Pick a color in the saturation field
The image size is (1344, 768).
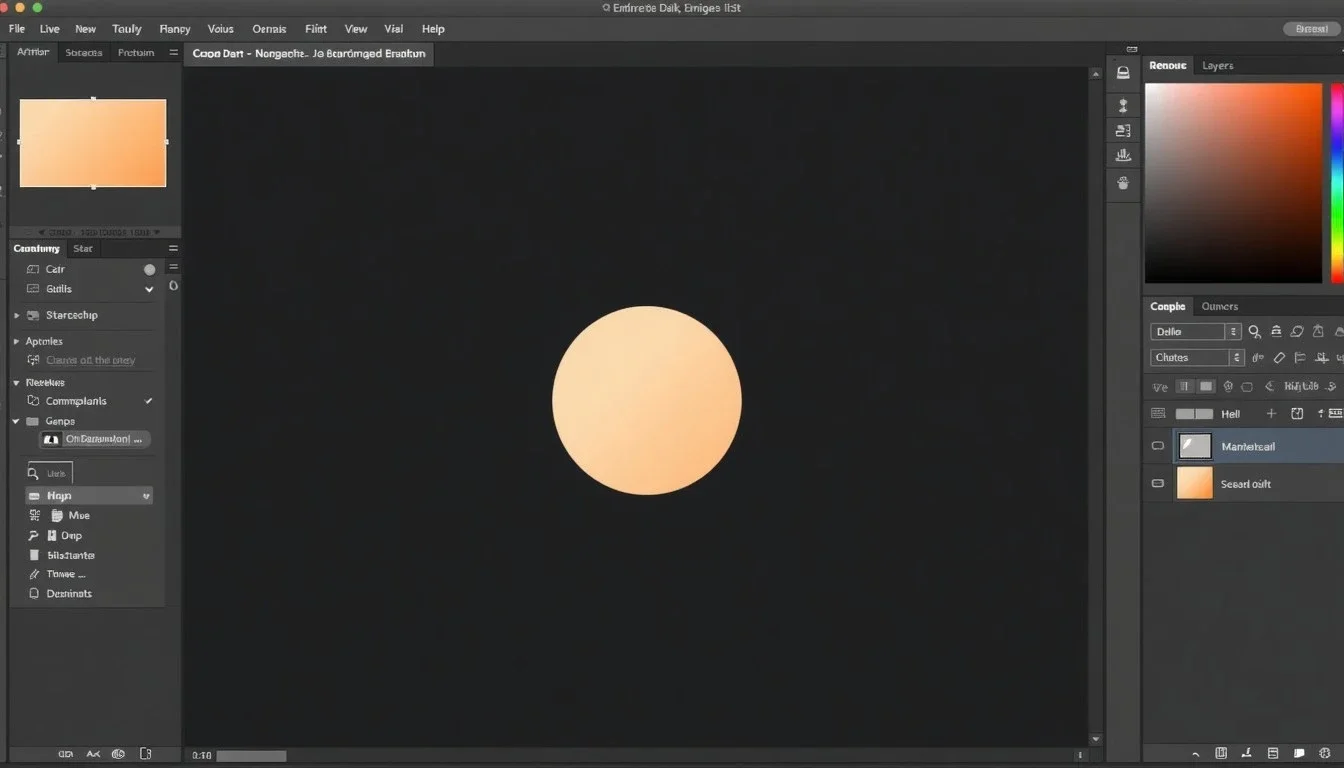click(1233, 183)
